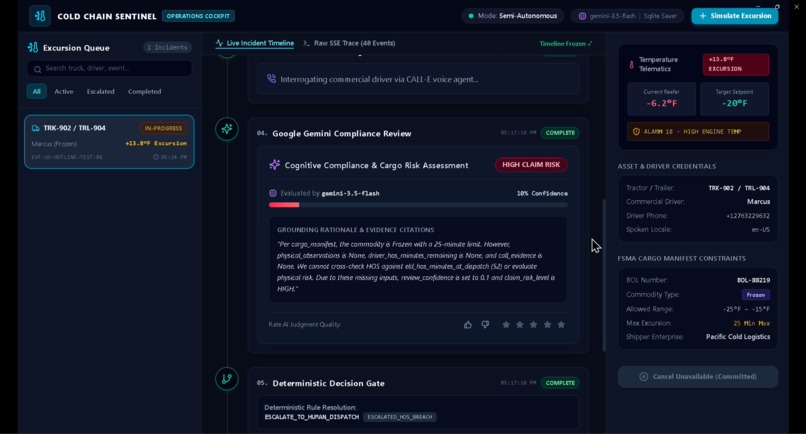Click 10% Confidence label

pyautogui.click(x=542, y=193)
